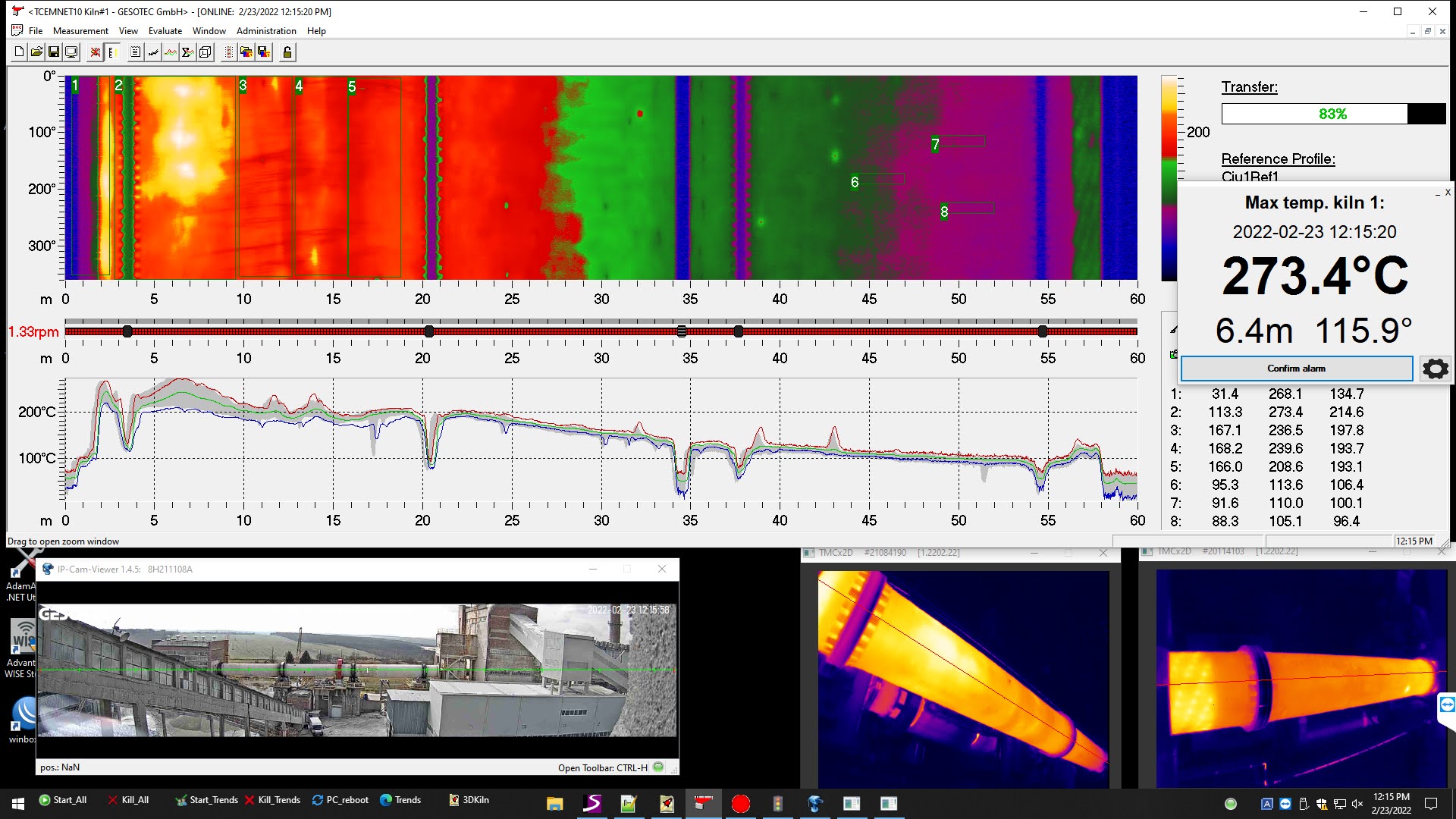Open the Evaluate menu
The width and height of the screenshot is (1456, 819).
tap(165, 31)
